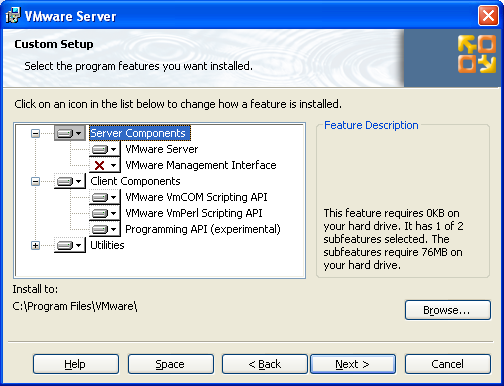The height and width of the screenshot is (386, 504).
Task: Select the Client Components label
Action: [x=135, y=181]
